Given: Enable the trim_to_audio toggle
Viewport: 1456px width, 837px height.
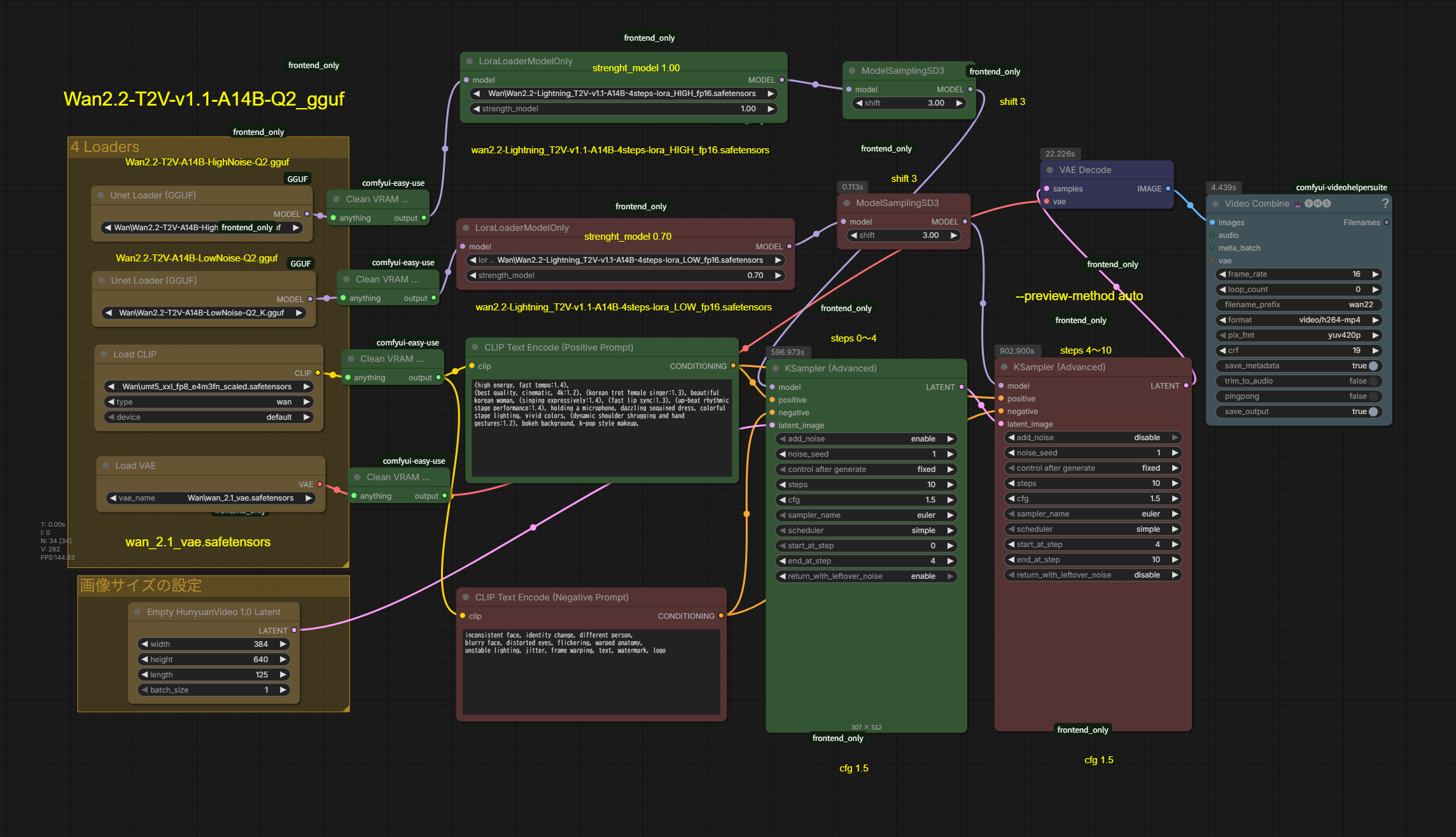Looking at the screenshot, I should 1372,381.
